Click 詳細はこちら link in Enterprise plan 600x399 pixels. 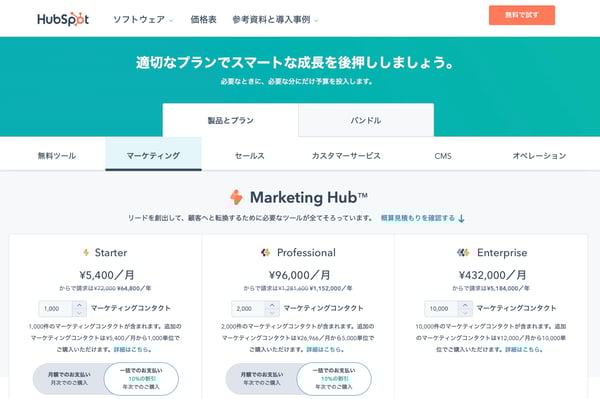522,349
